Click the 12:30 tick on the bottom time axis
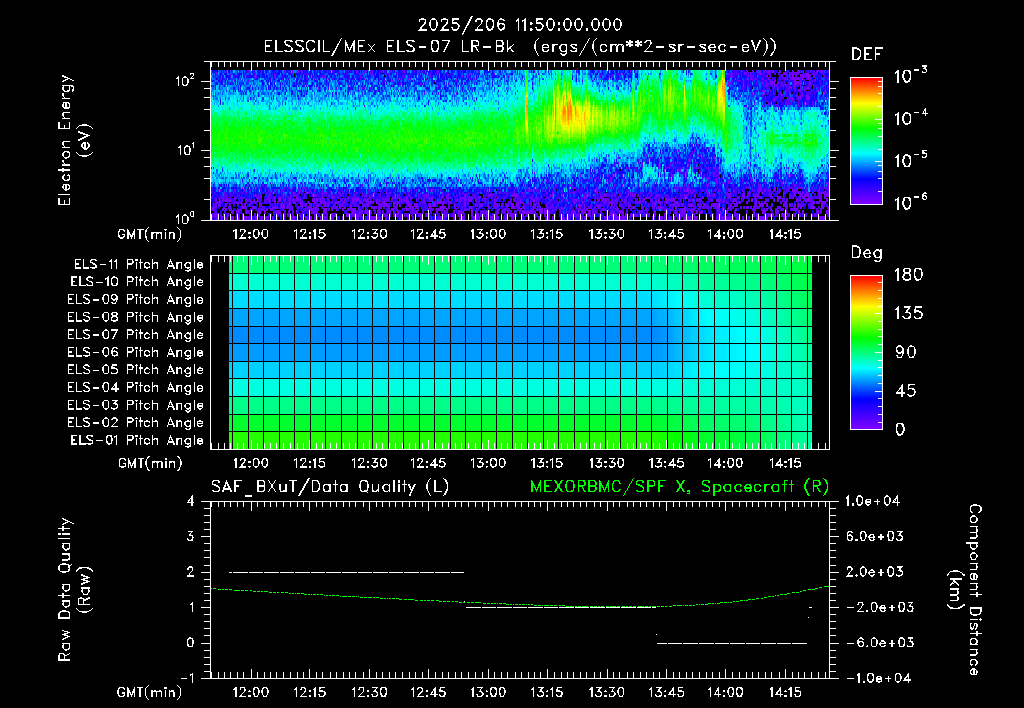Screen dimensions: 1024x708 pyautogui.click(x=369, y=692)
